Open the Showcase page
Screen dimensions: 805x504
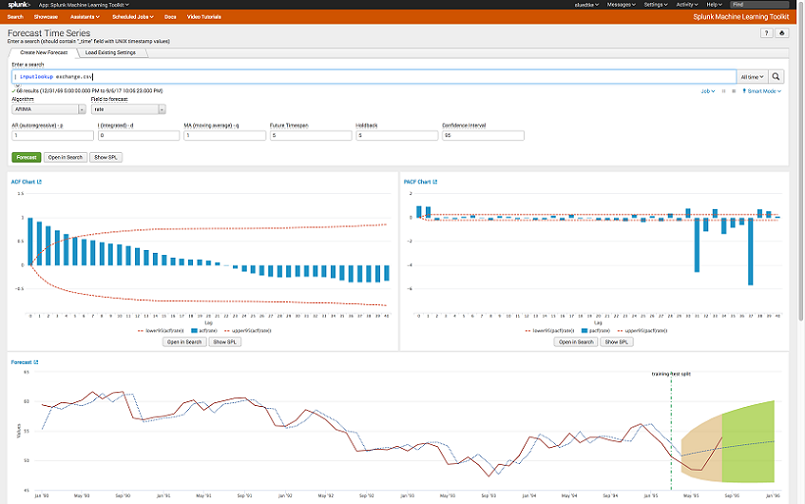[x=46, y=17]
